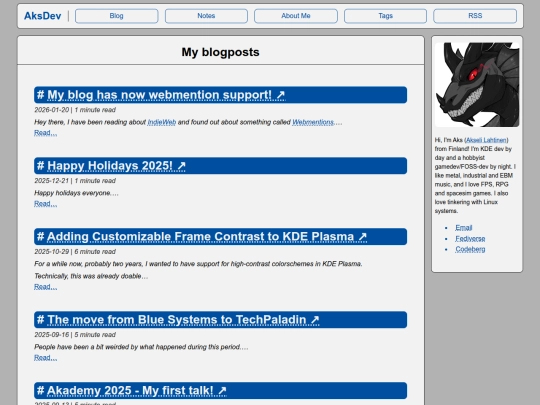
Task: Open 'Happy Holidays 2025!' post title
Action: pyautogui.click(x=116, y=166)
